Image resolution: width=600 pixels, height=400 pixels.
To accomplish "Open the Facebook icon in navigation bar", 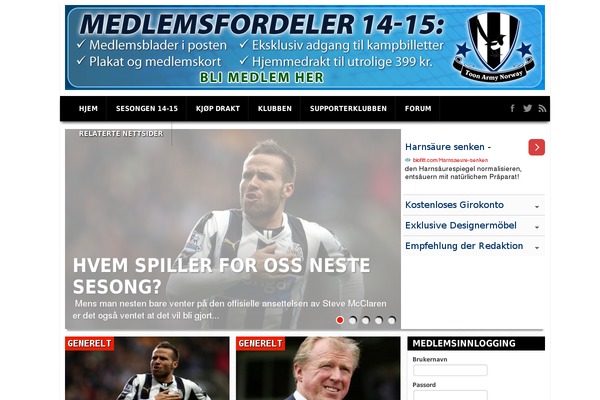I will 512,108.
